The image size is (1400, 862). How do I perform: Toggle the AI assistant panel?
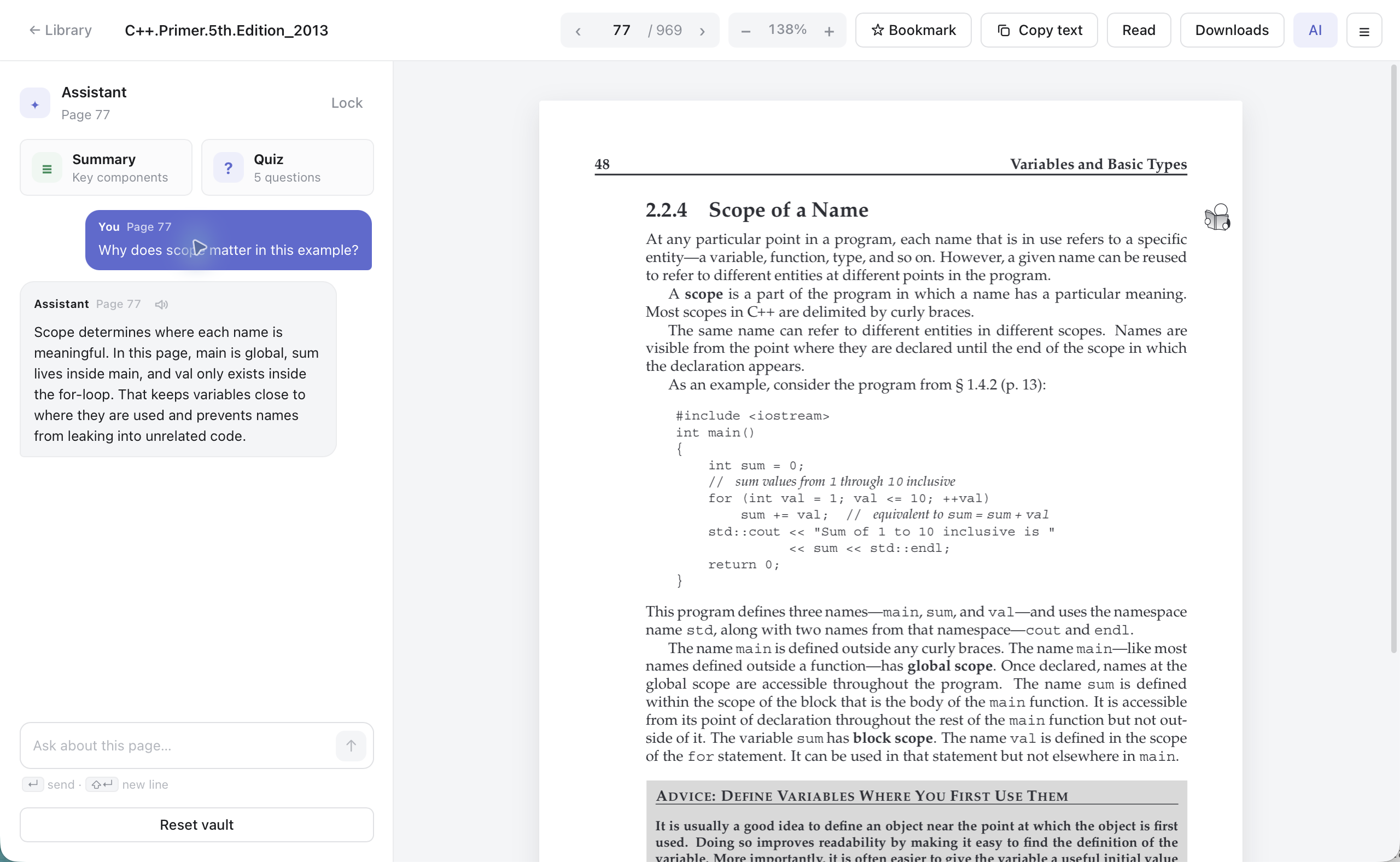point(1315,30)
